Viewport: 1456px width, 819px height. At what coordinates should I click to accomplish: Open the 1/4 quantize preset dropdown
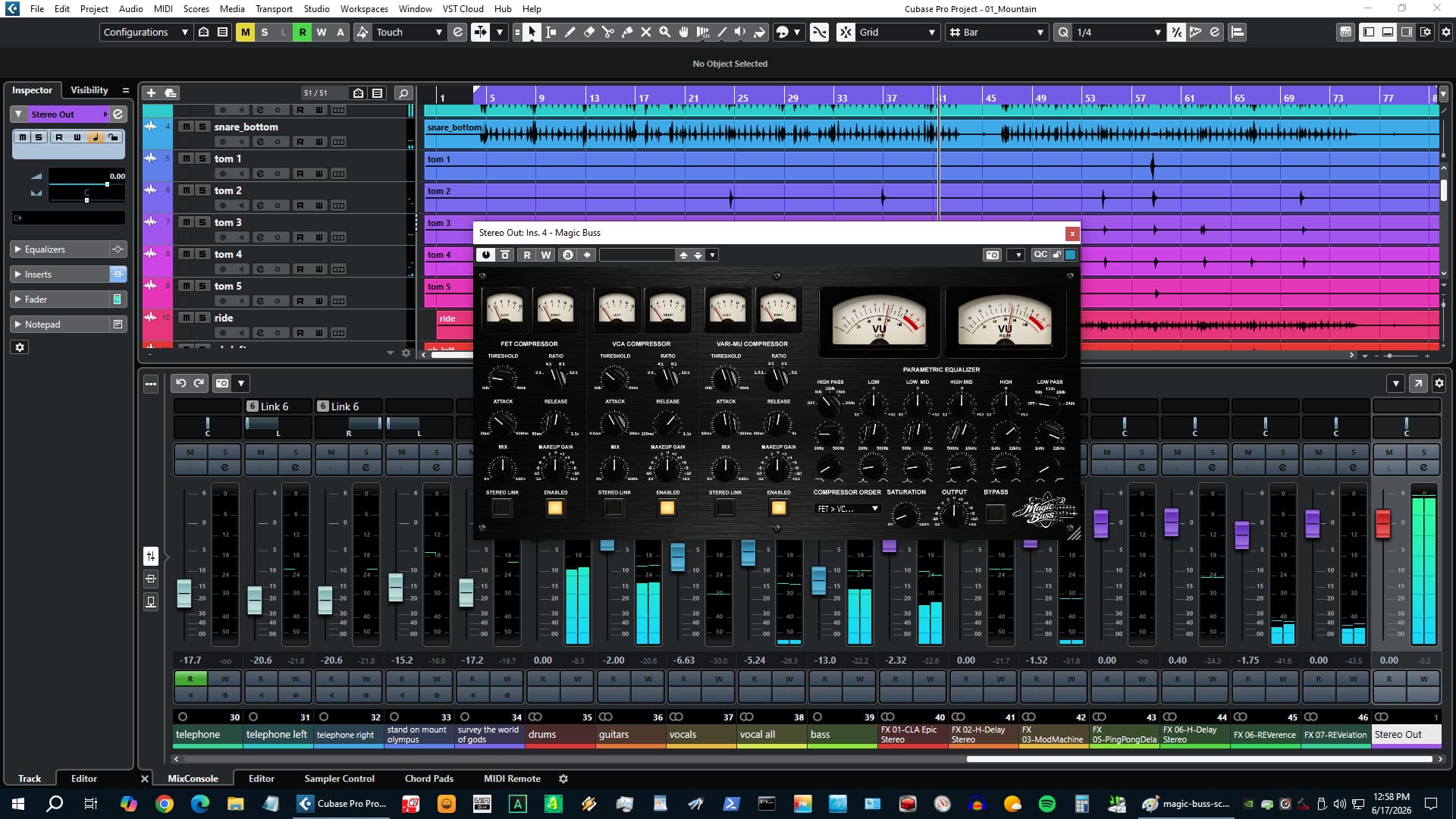click(1119, 32)
